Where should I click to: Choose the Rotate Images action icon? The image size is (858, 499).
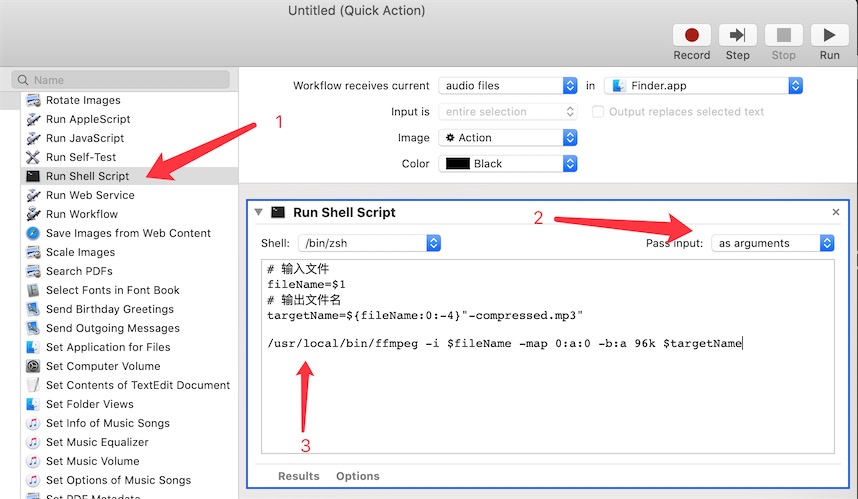(x=33, y=100)
